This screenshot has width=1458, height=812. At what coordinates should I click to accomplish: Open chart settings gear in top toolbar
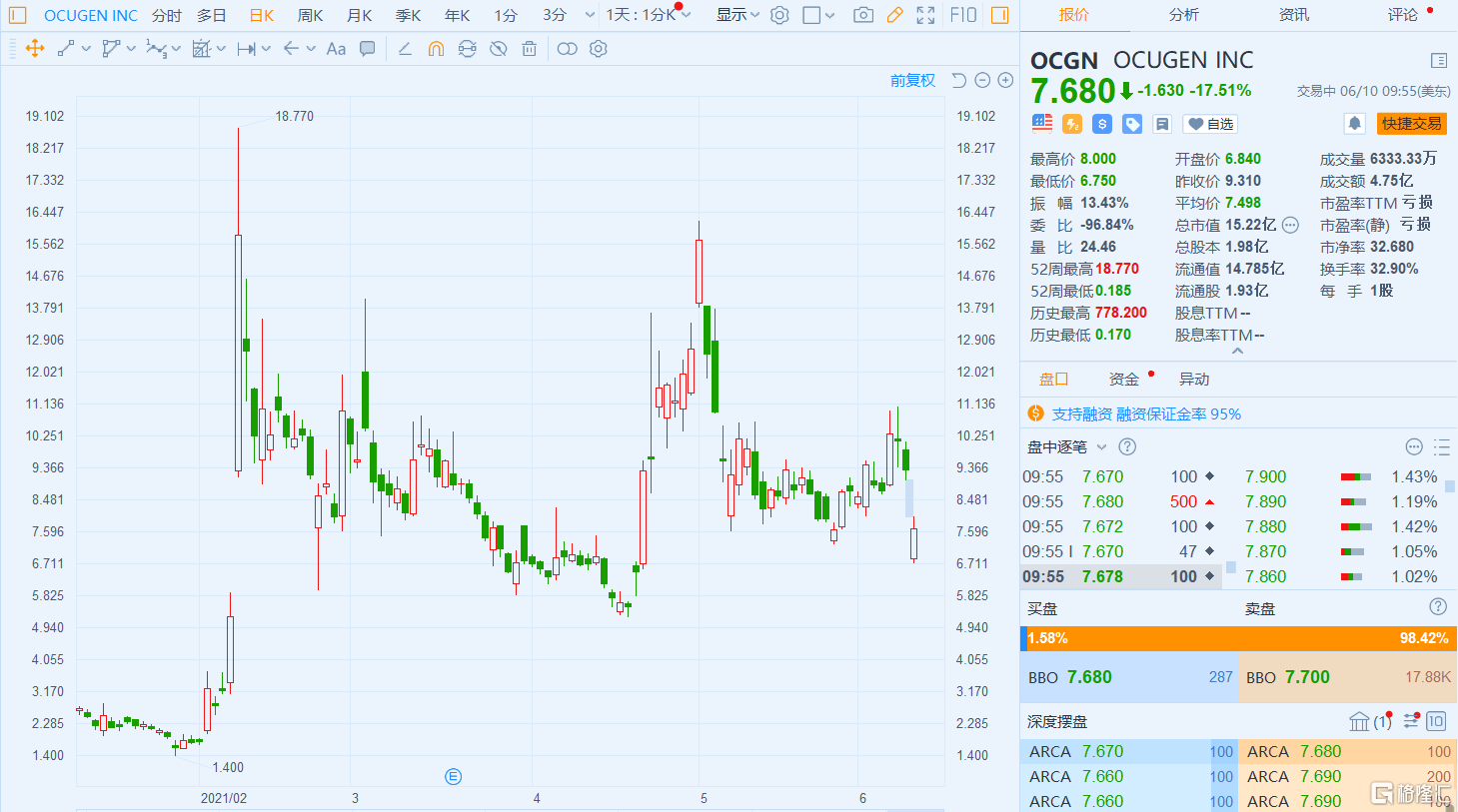[779, 15]
